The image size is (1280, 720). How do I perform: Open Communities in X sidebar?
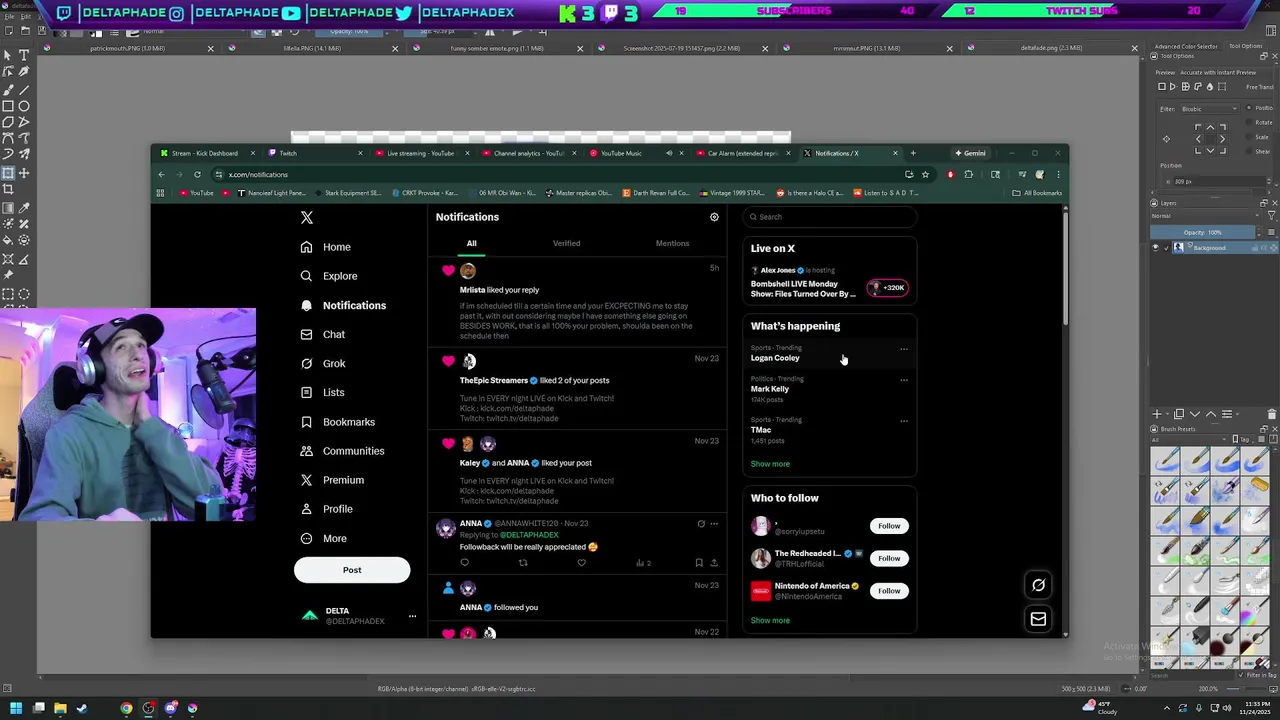coord(343,451)
